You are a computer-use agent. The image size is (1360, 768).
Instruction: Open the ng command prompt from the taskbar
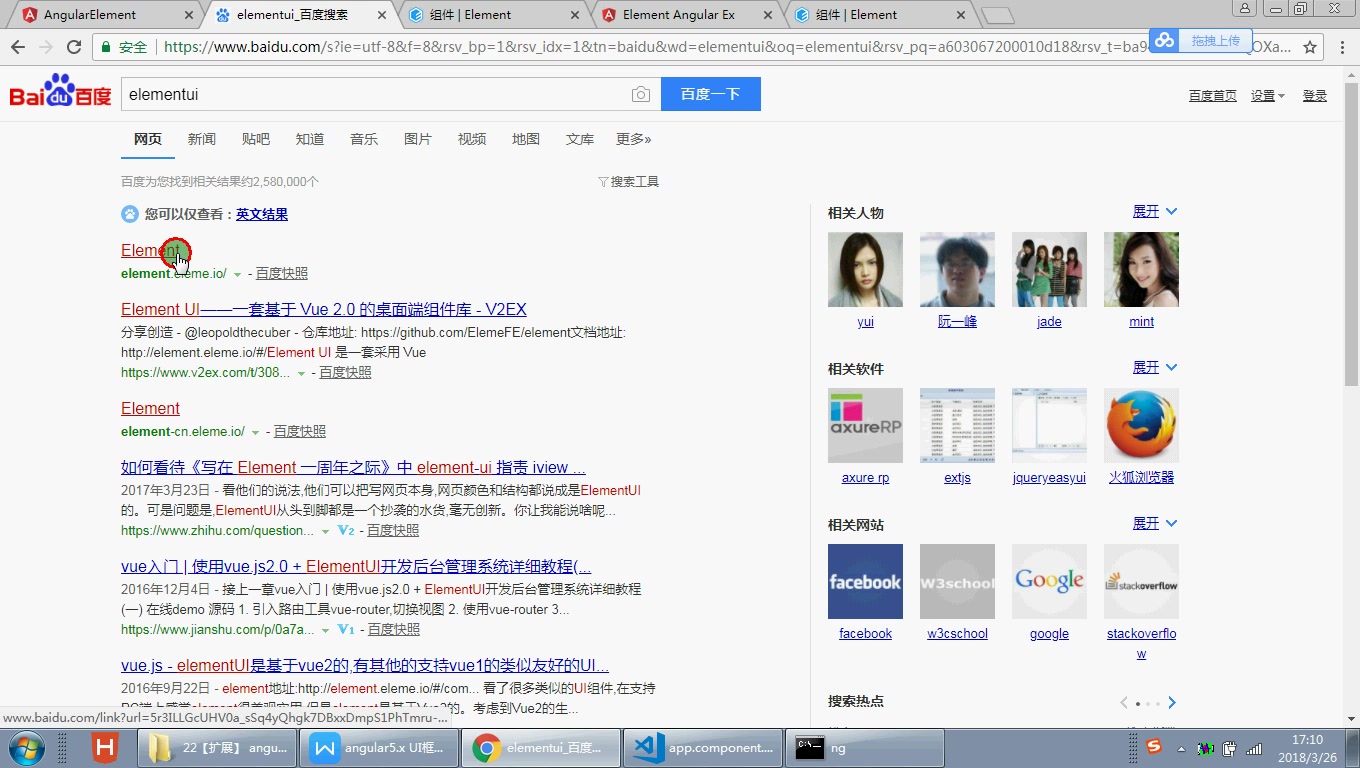click(x=865, y=747)
